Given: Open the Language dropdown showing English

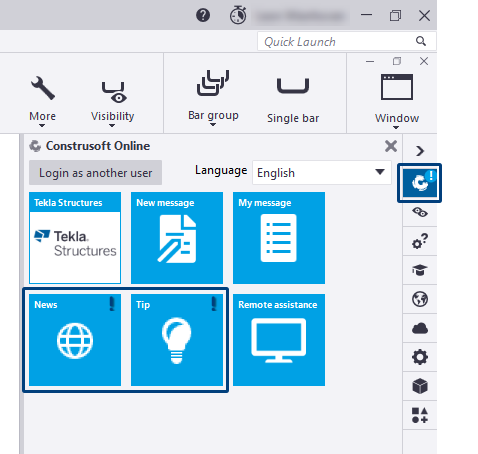Looking at the screenshot, I should tap(322, 173).
